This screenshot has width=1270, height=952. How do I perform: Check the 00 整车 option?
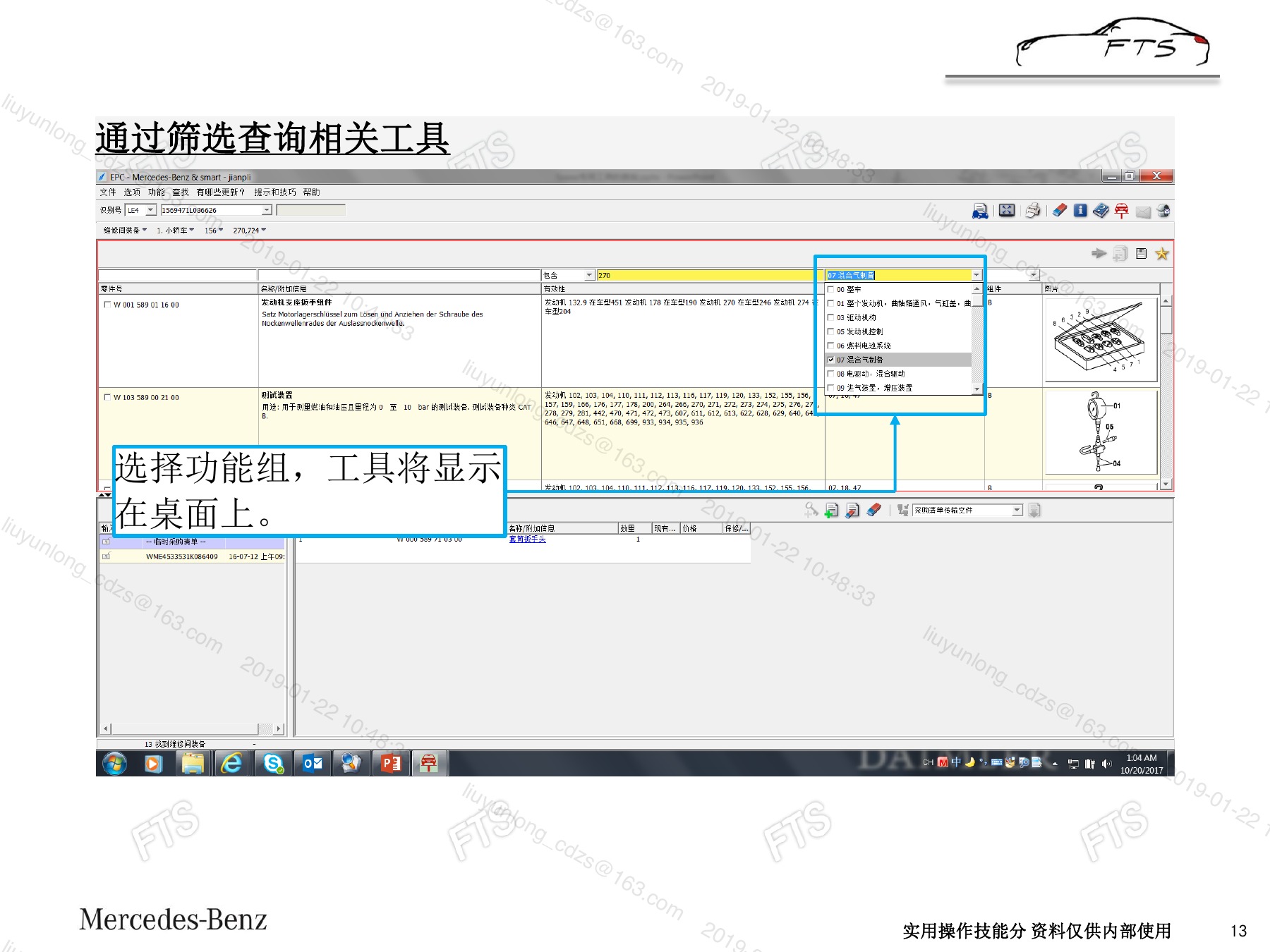(831, 289)
